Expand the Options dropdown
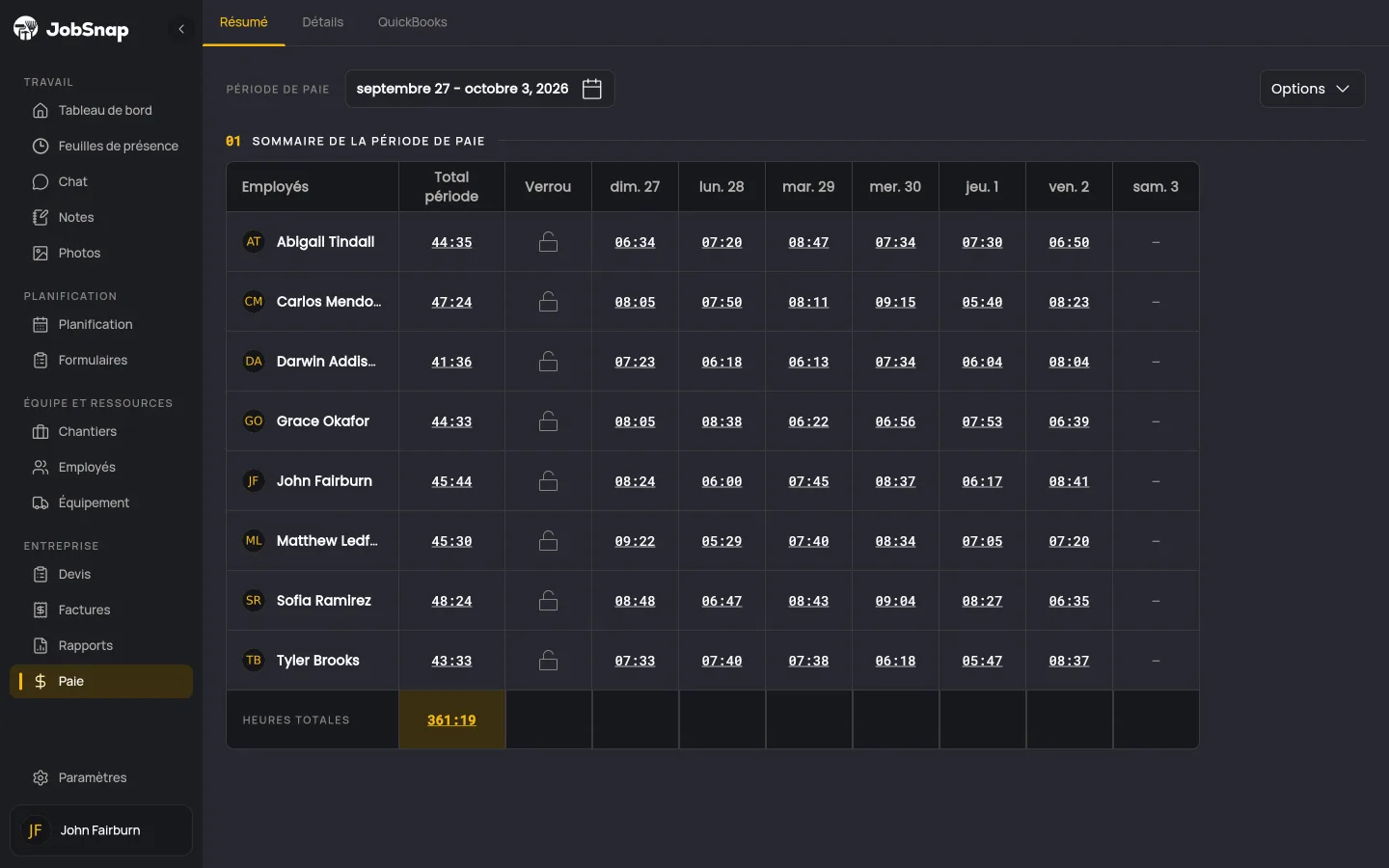The image size is (1389, 868). 1312,89
